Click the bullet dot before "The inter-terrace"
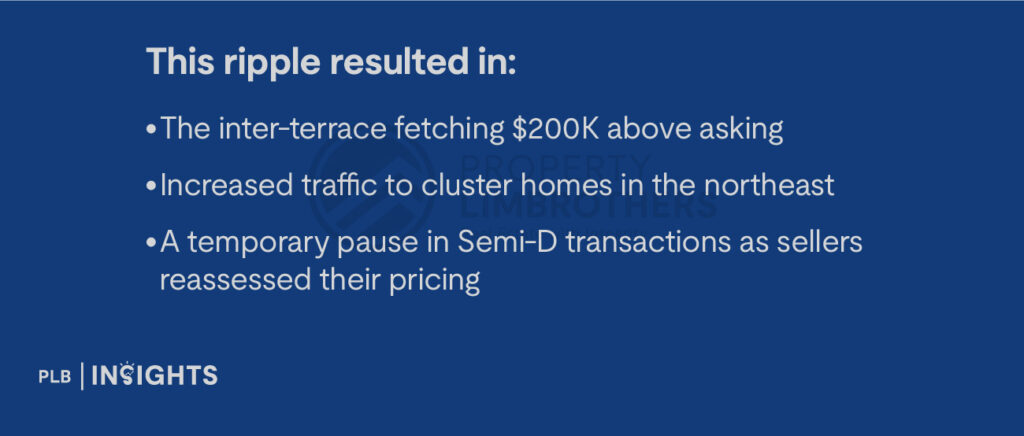Screen dimensions: 1024x436 point(150,130)
